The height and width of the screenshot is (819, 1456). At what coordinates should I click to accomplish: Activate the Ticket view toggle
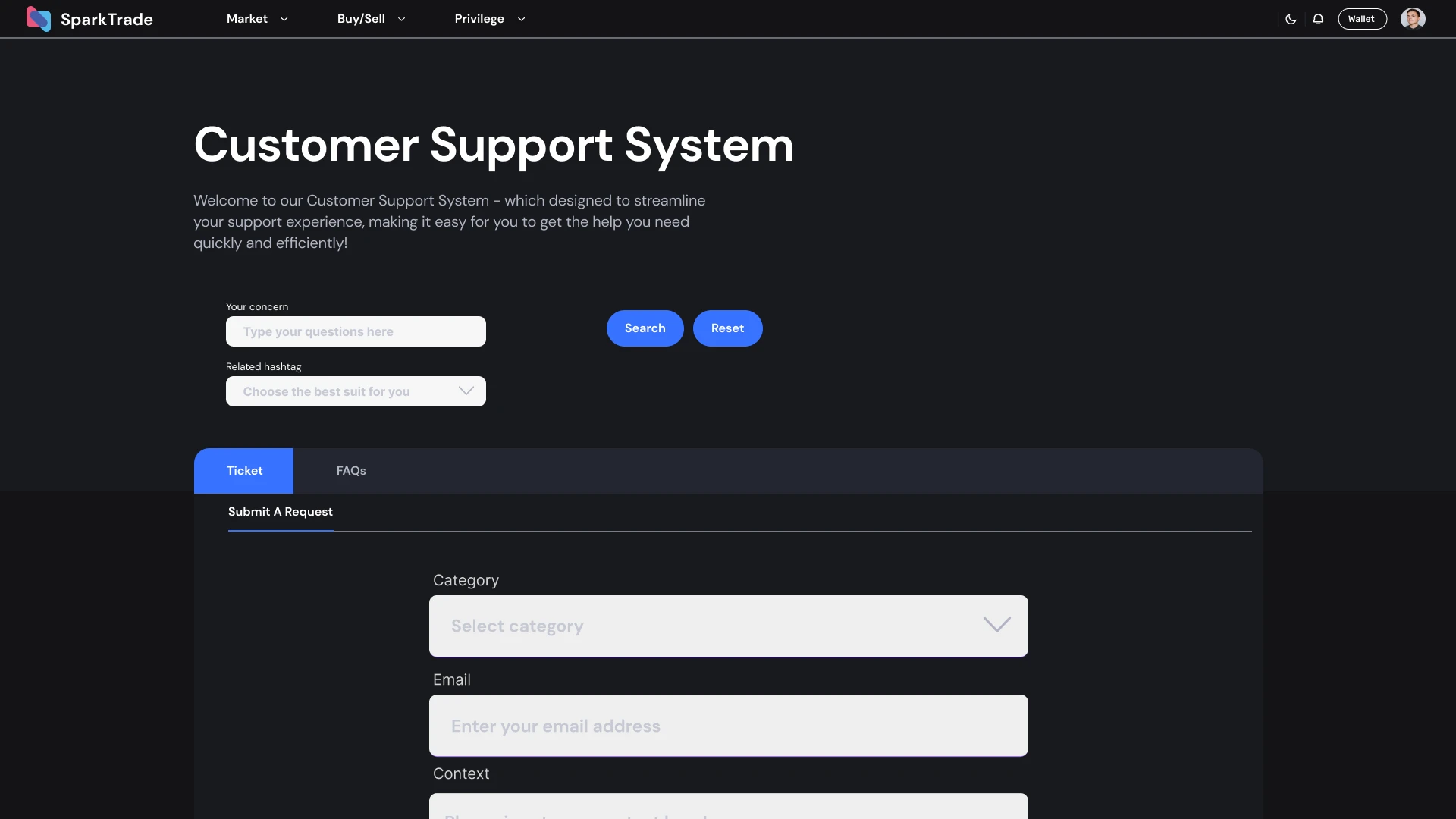243,470
